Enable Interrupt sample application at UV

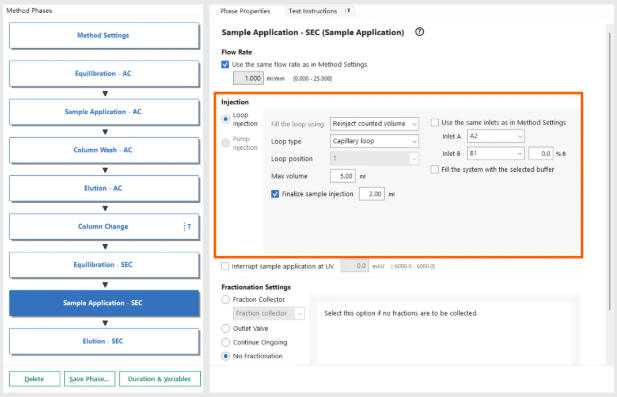click(x=225, y=266)
